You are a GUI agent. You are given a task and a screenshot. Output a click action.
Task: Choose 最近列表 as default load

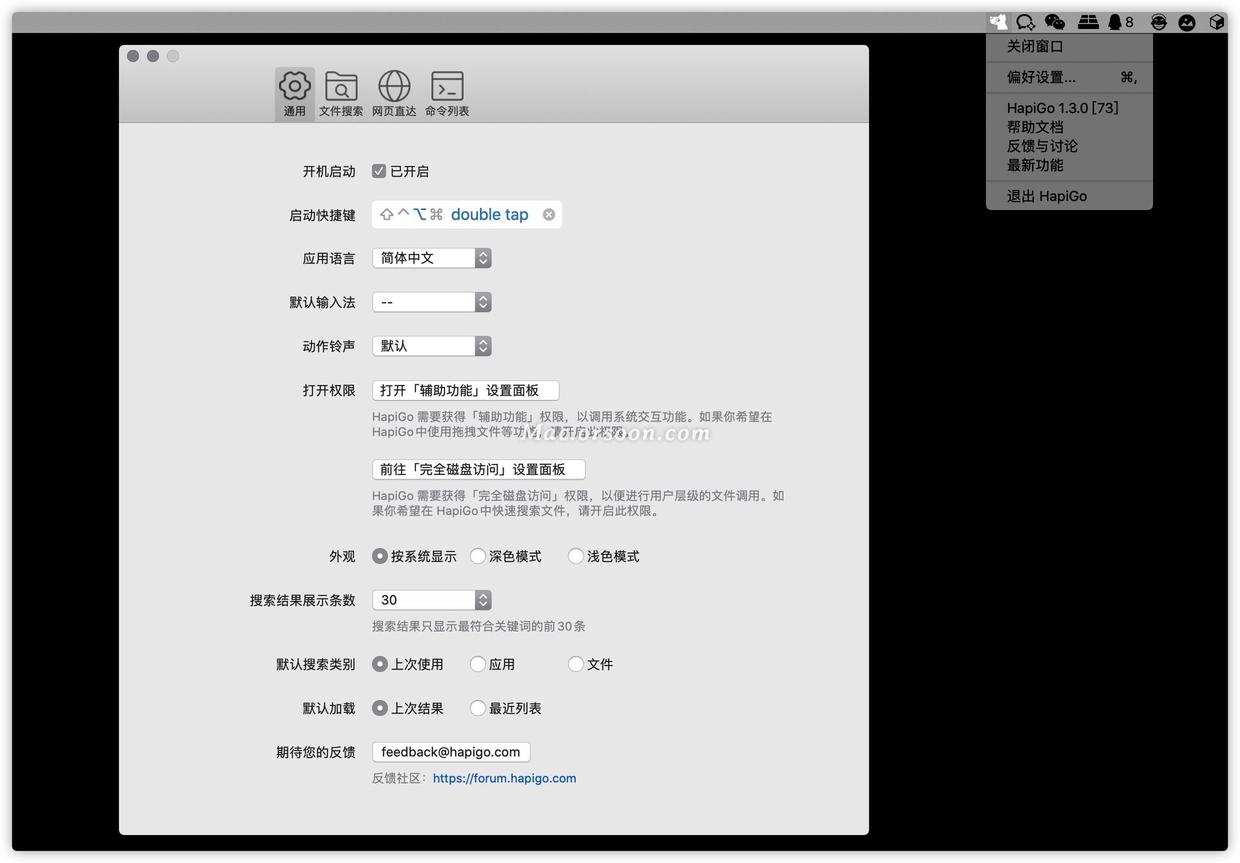click(x=477, y=708)
